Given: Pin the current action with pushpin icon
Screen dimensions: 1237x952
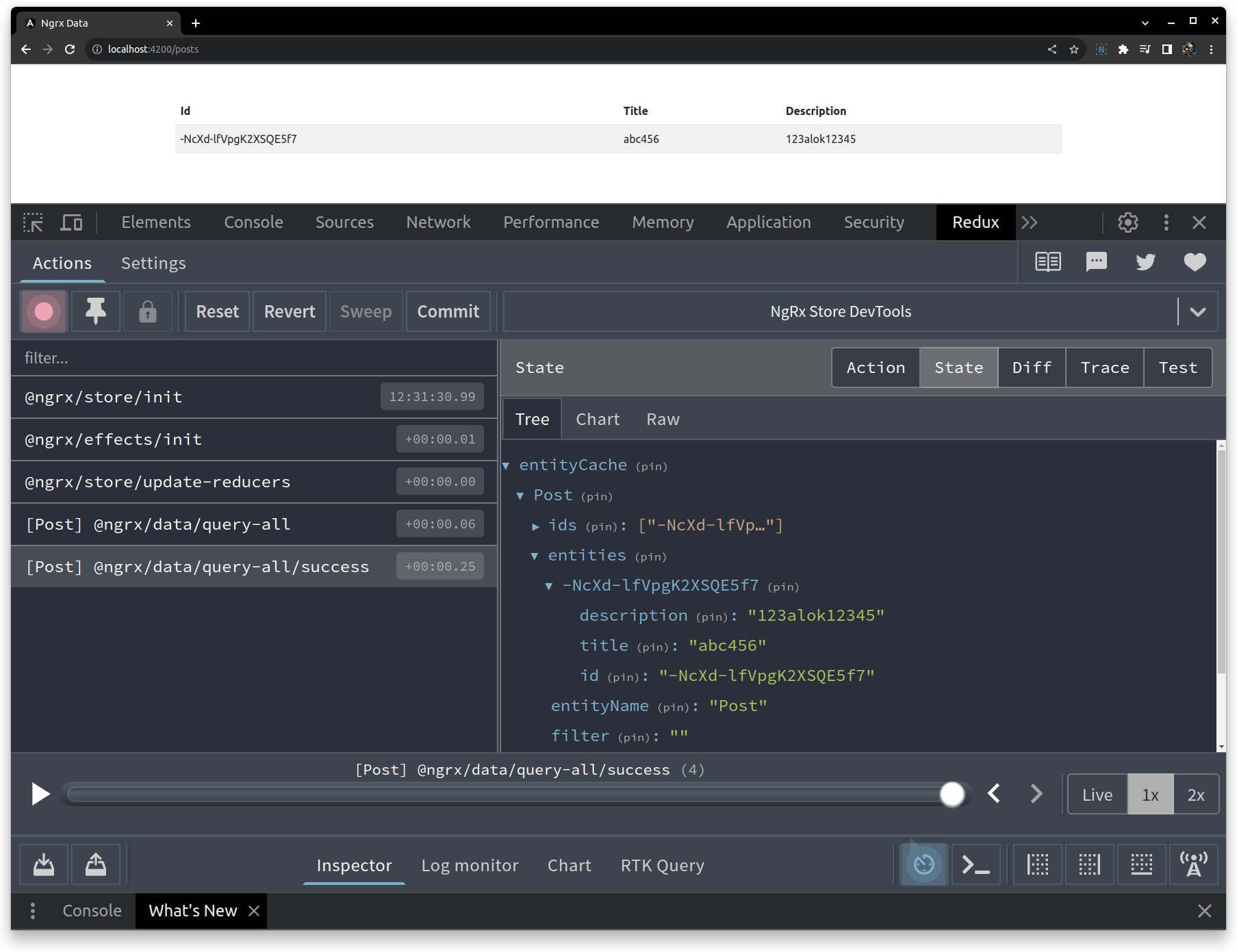Looking at the screenshot, I should [x=95, y=311].
